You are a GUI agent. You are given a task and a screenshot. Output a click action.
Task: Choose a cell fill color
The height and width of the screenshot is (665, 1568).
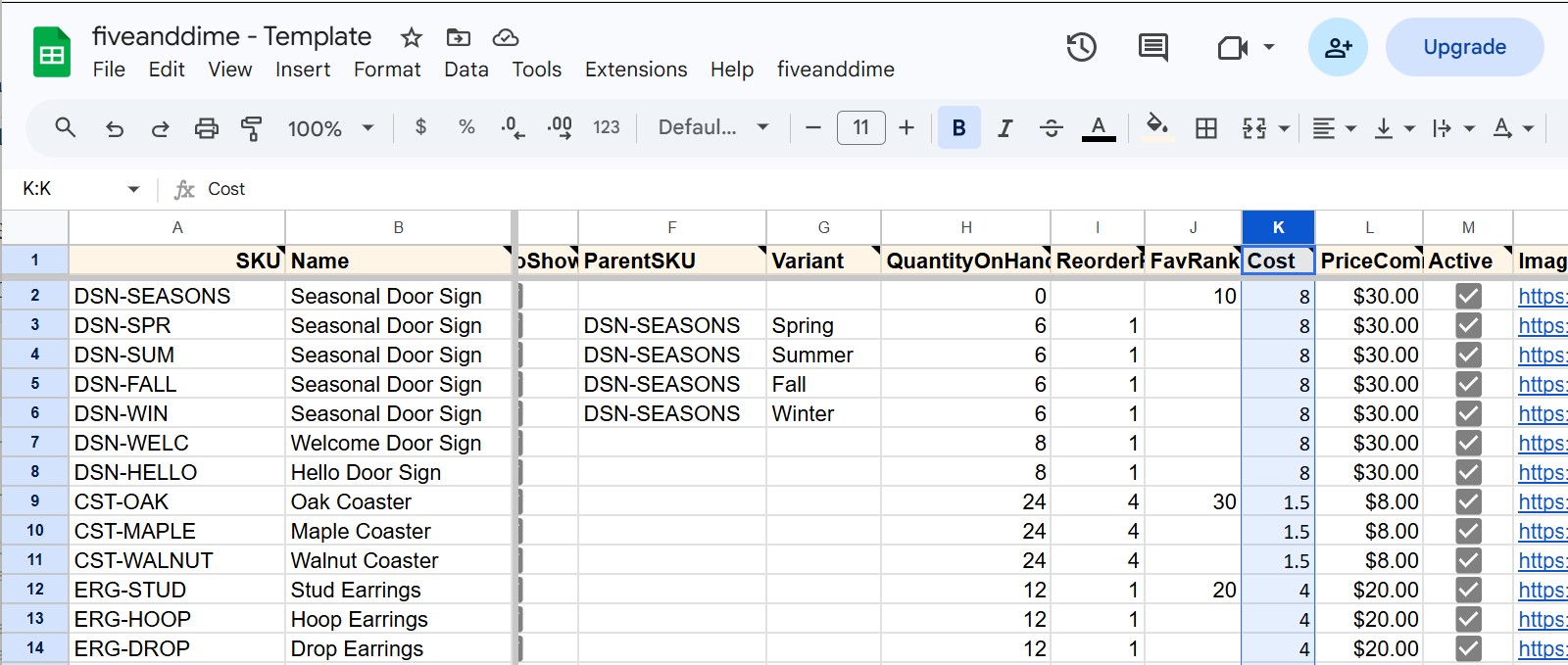tap(1157, 128)
